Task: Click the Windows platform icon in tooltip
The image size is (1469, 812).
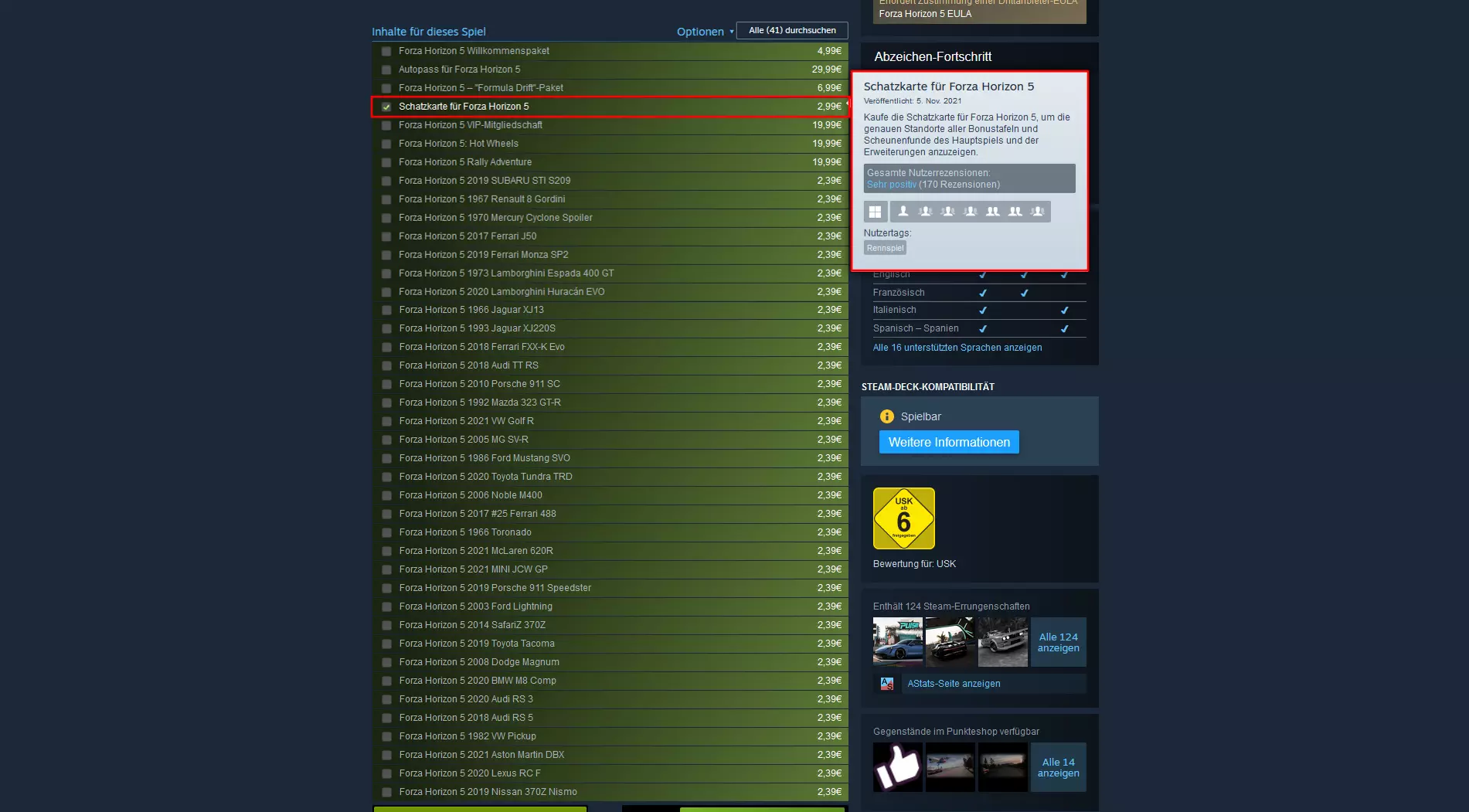Action: pos(875,212)
